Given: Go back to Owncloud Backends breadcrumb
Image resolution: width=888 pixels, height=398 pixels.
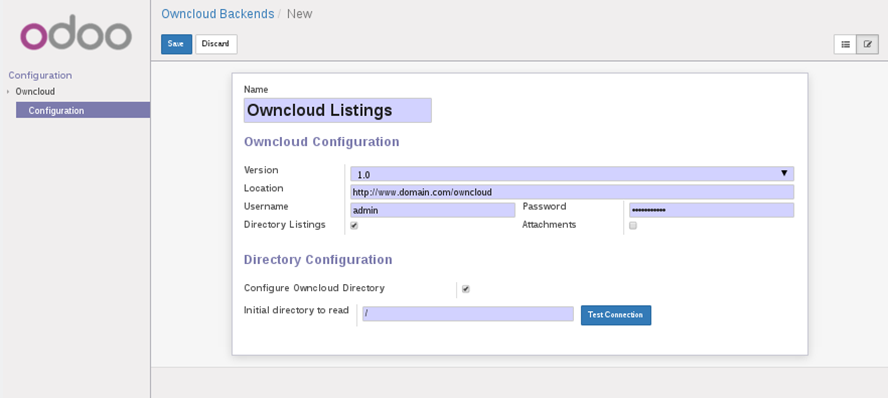Looking at the screenshot, I should click(217, 14).
